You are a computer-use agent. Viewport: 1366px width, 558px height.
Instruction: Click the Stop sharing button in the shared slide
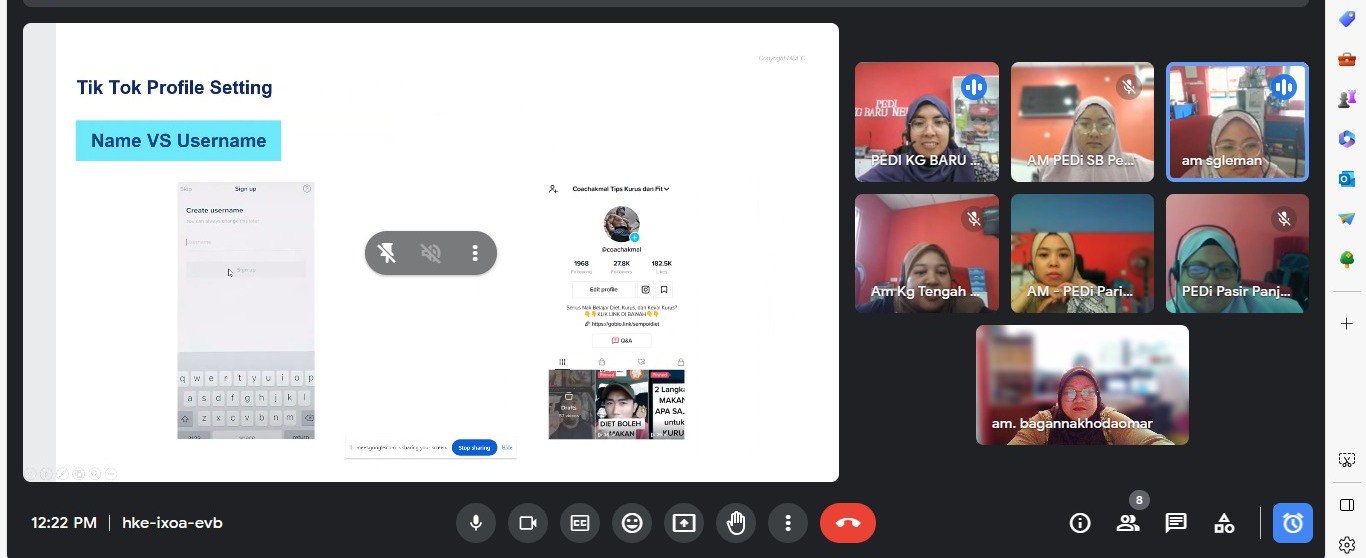pyautogui.click(x=474, y=447)
